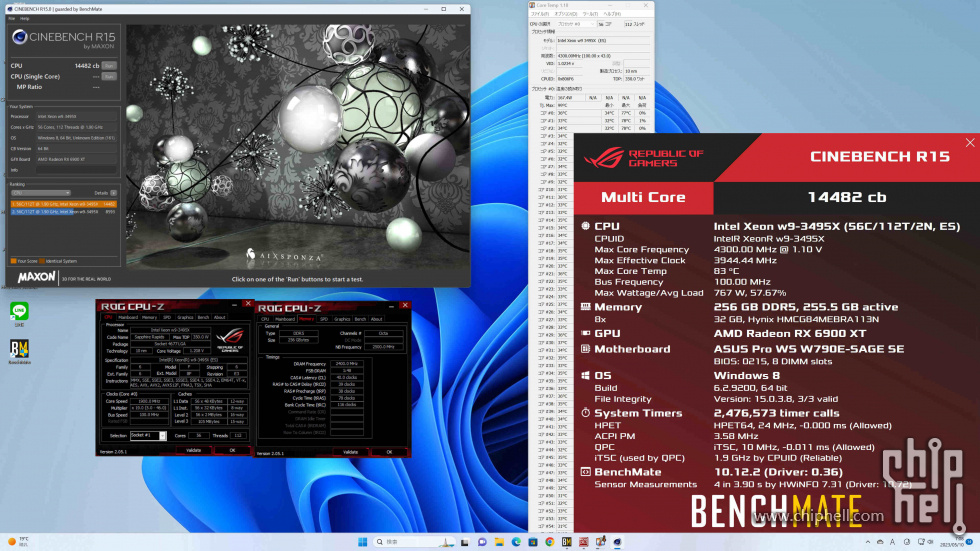Open the first menu in Core Temp window
980x551 pixels.
539,14
